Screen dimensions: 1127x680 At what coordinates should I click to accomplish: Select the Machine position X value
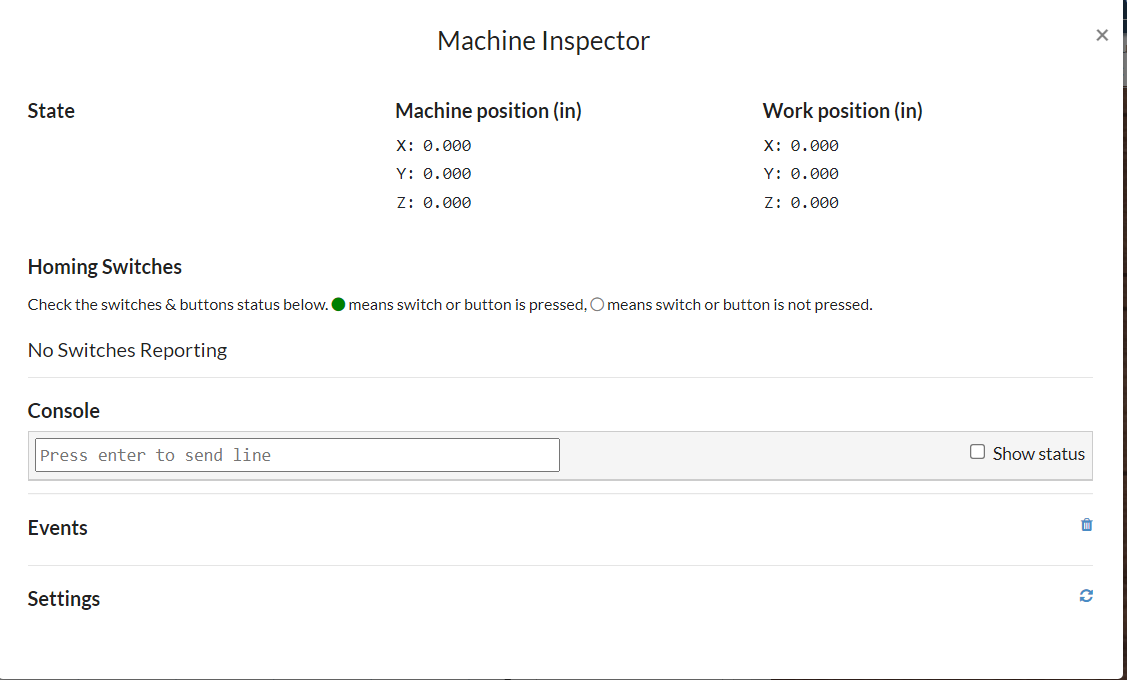(446, 146)
